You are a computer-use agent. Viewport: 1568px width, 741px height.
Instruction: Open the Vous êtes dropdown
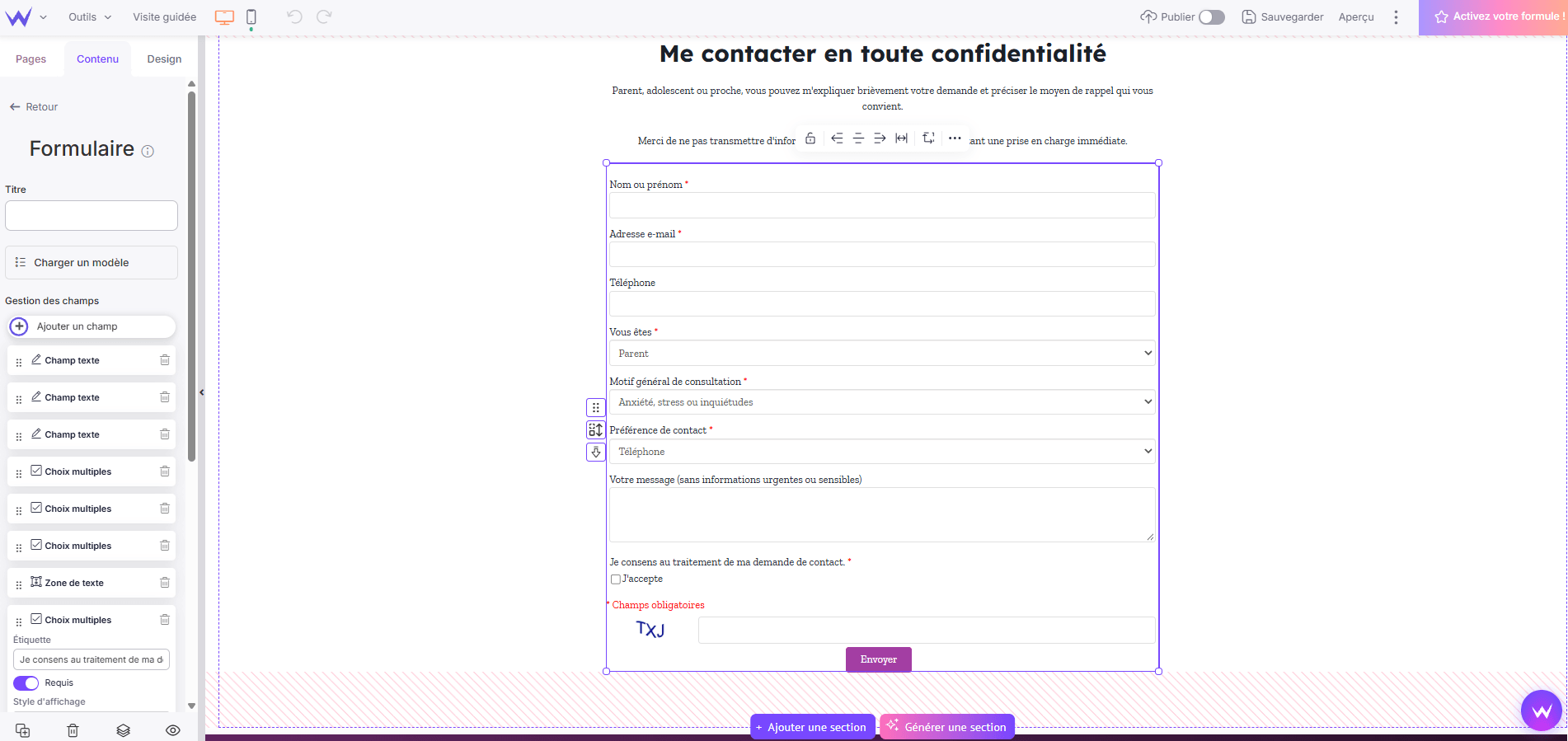tap(882, 354)
